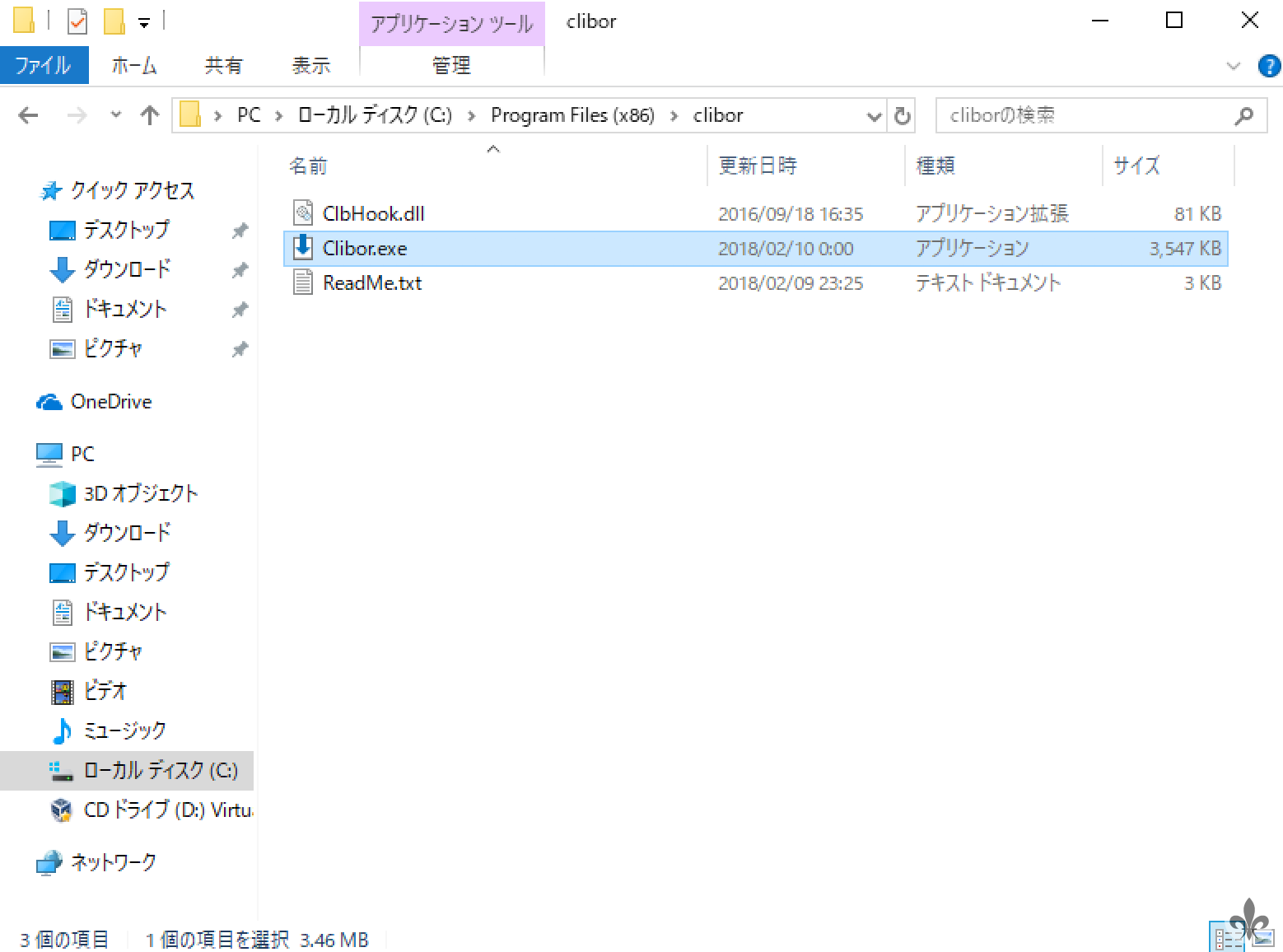
Task: Expand the address bar history dropdown
Action: pos(875,116)
